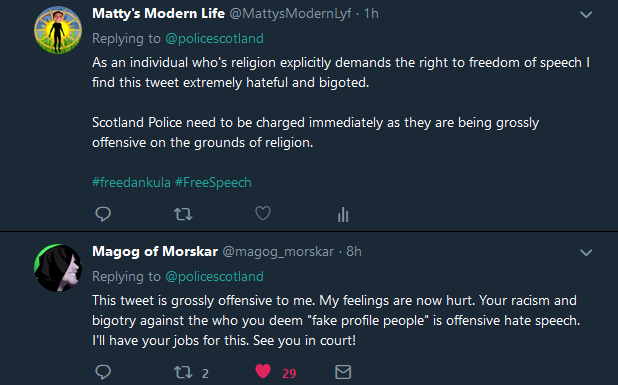Image resolution: width=618 pixels, height=385 pixels.
Task: Retweet Matty's Modern Life tweet
Action: pyautogui.click(x=183, y=214)
